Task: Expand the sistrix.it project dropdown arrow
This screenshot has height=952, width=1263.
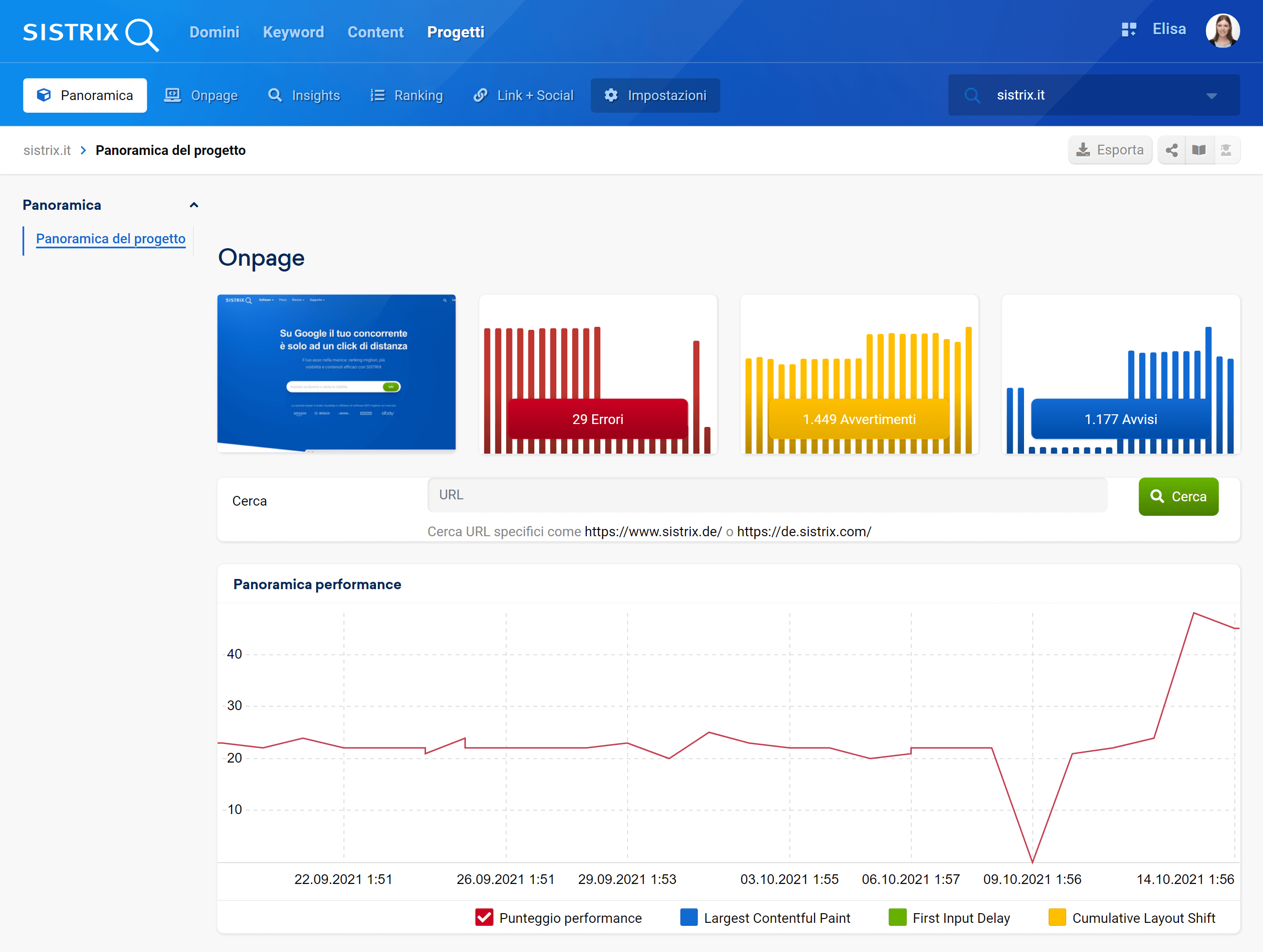Action: point(1212,96)
